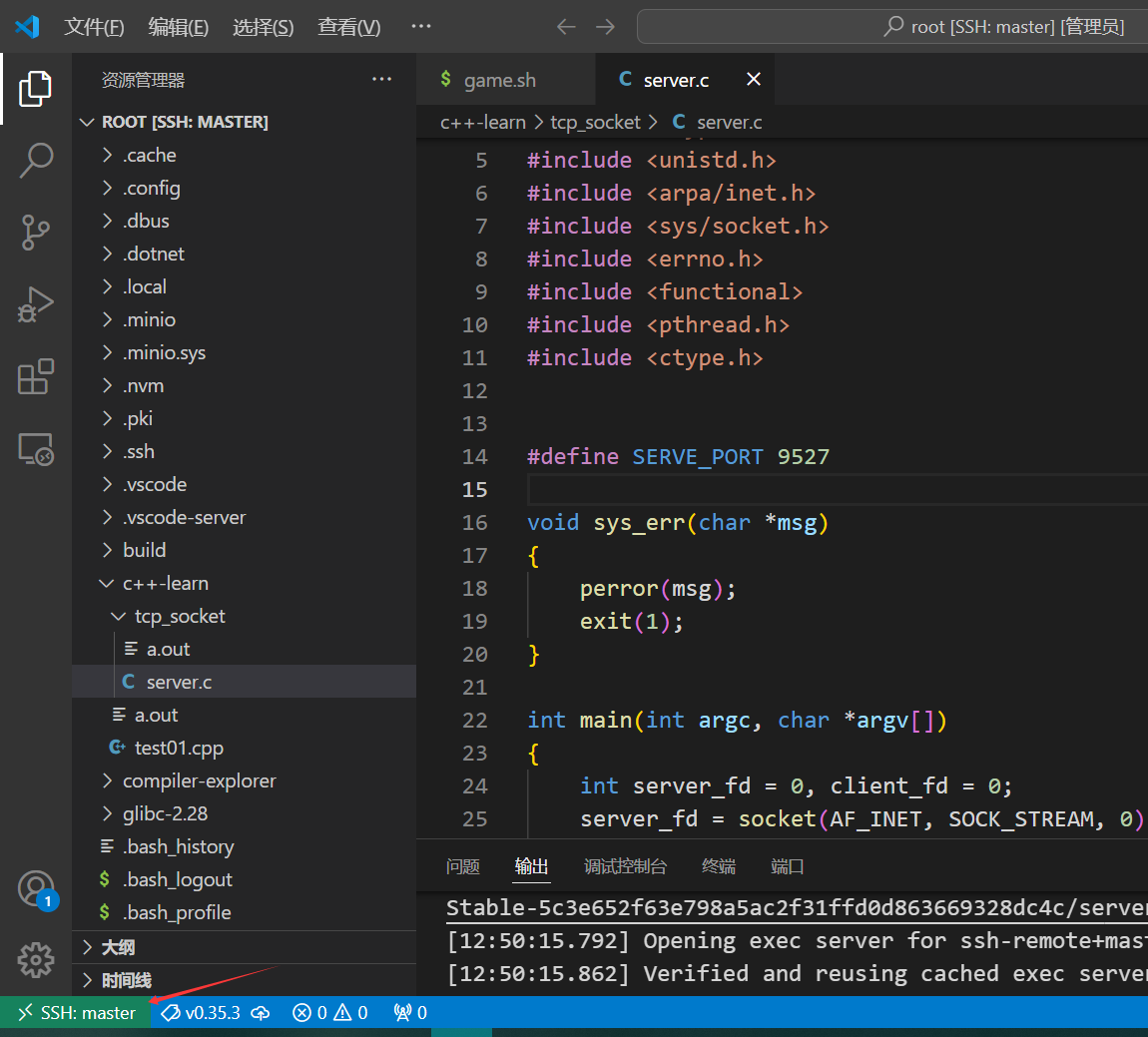1148x1037 pixels.
Task: Open errors and warnings status item
Action: tap(330, 1013)
